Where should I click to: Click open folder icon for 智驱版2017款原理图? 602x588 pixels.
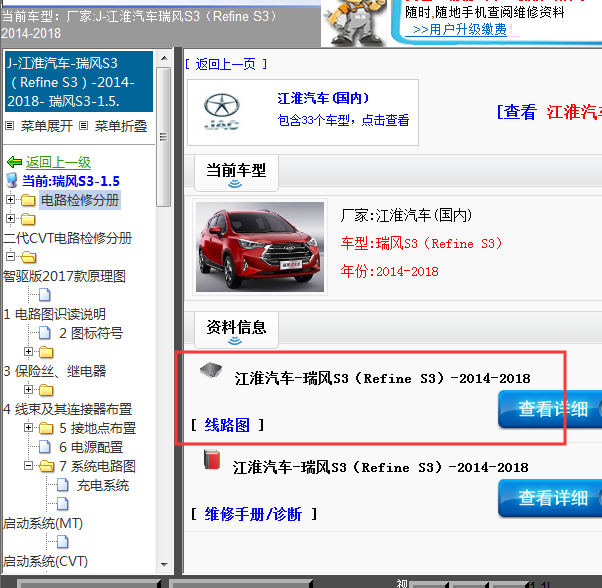tap(28, 257)
